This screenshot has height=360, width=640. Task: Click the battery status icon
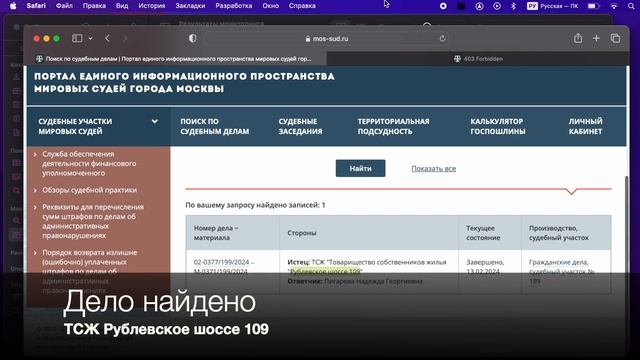pos(593,6)
